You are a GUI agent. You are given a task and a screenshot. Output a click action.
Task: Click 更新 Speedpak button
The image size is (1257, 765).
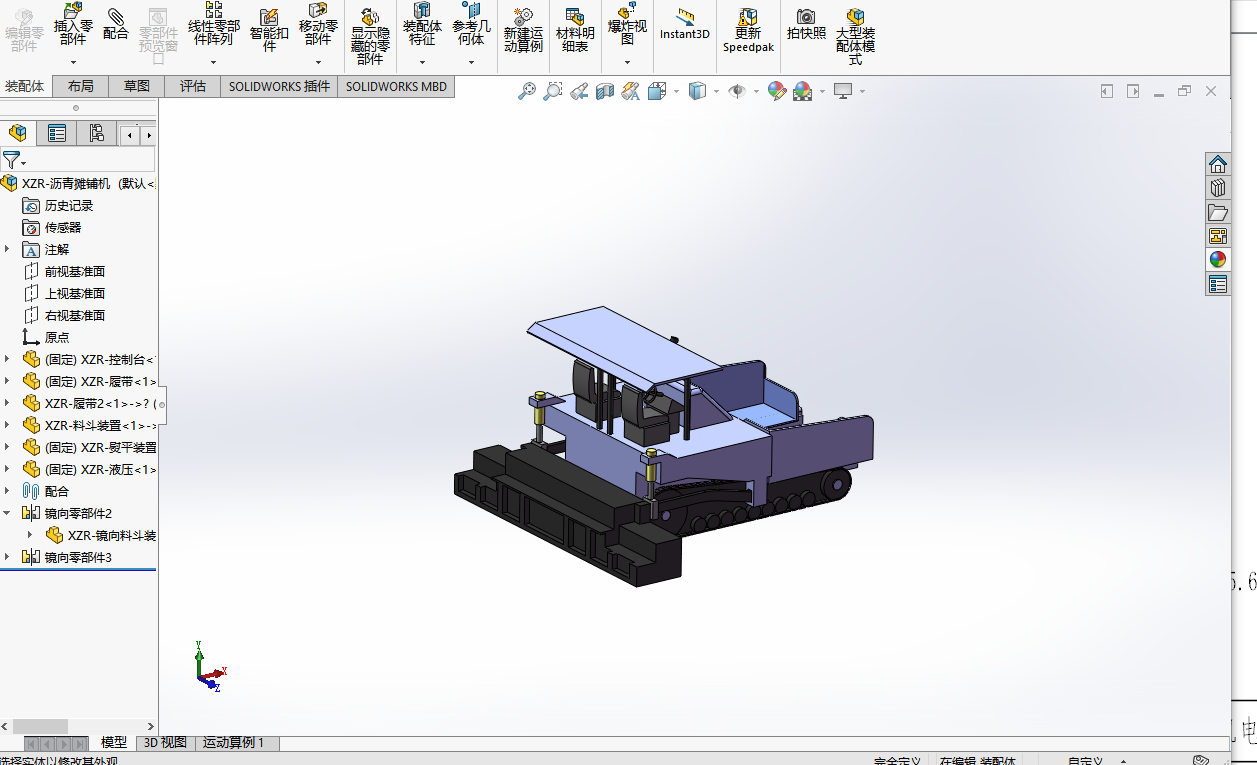point(748,31)
